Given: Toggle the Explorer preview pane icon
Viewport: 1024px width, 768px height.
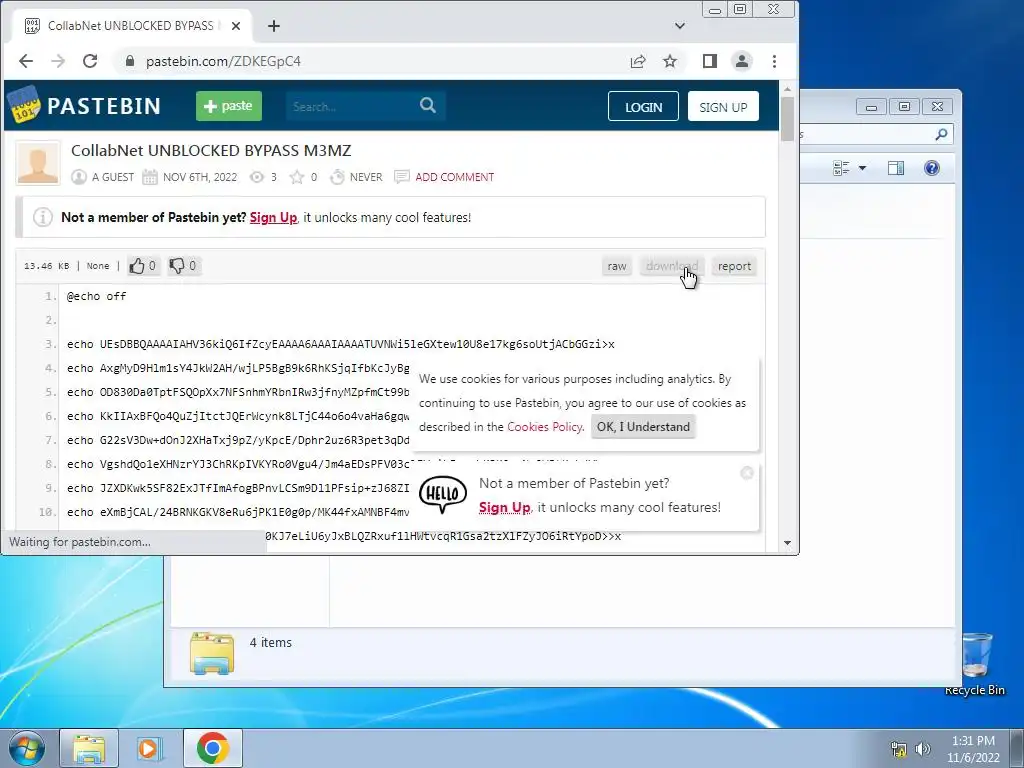Looking at the screenshot, I should (x=896, y=168).
